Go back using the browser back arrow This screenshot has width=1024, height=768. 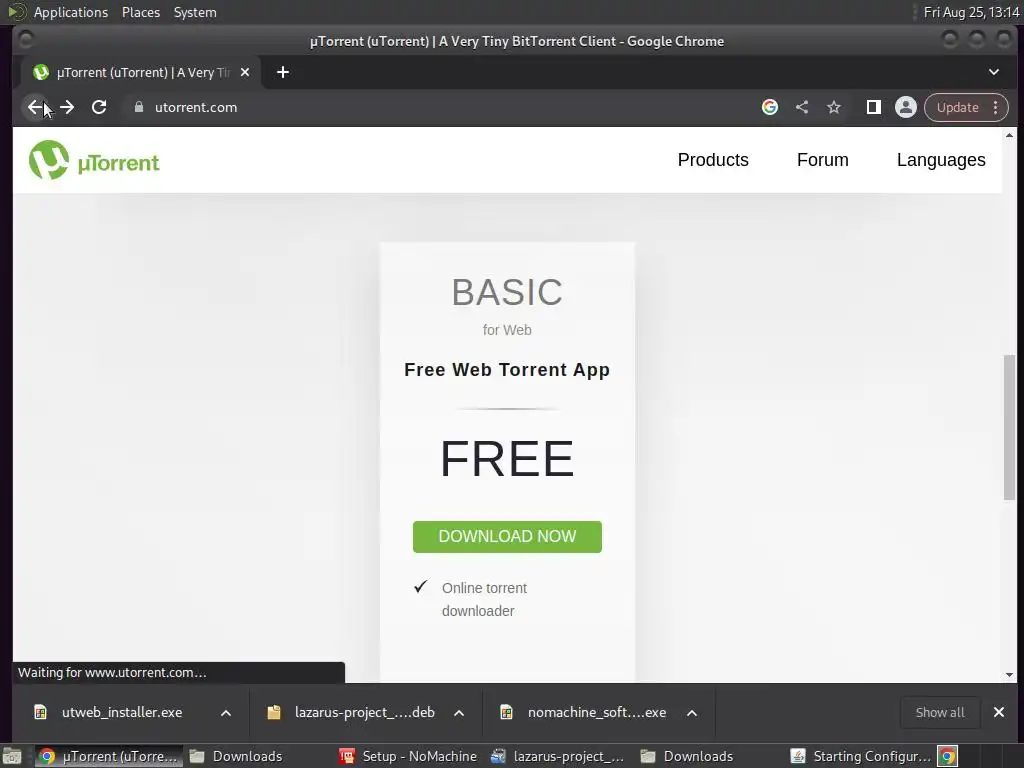click(35, 107)
